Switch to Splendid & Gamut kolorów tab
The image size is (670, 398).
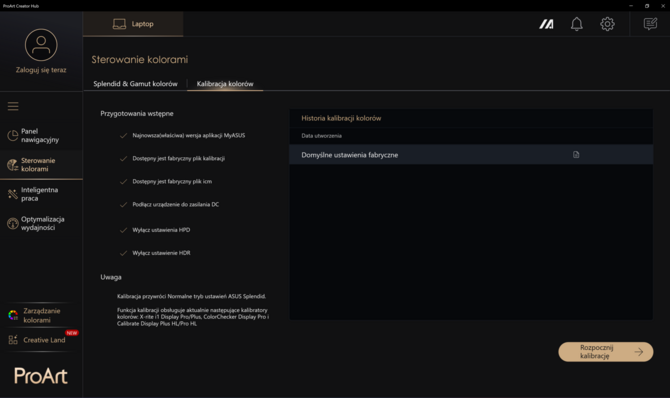tap(135, 84)
